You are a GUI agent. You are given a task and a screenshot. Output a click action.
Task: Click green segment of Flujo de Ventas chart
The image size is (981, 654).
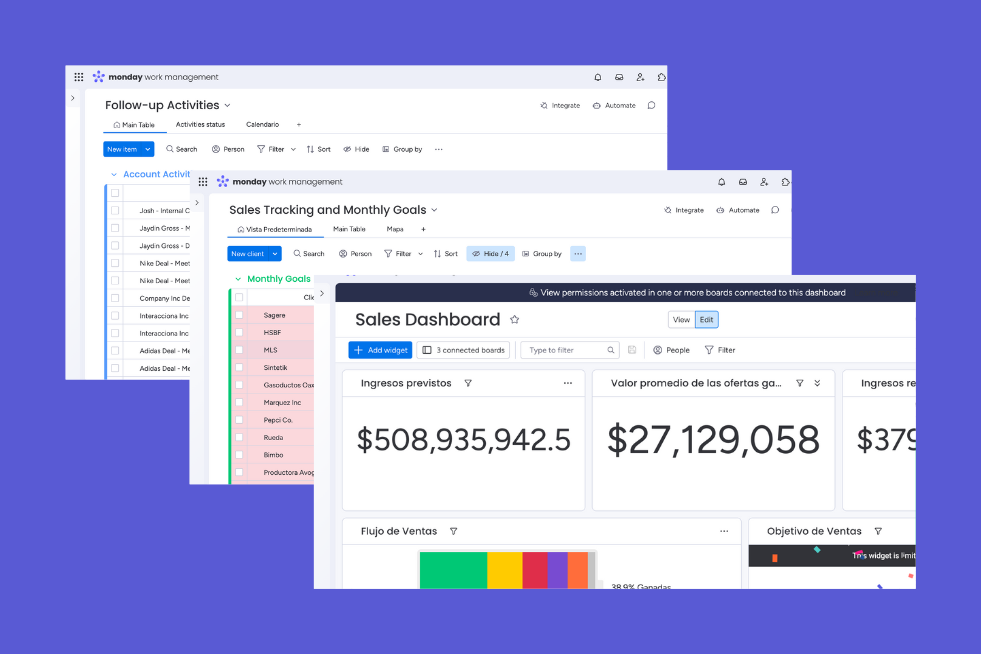coord(453,570)
